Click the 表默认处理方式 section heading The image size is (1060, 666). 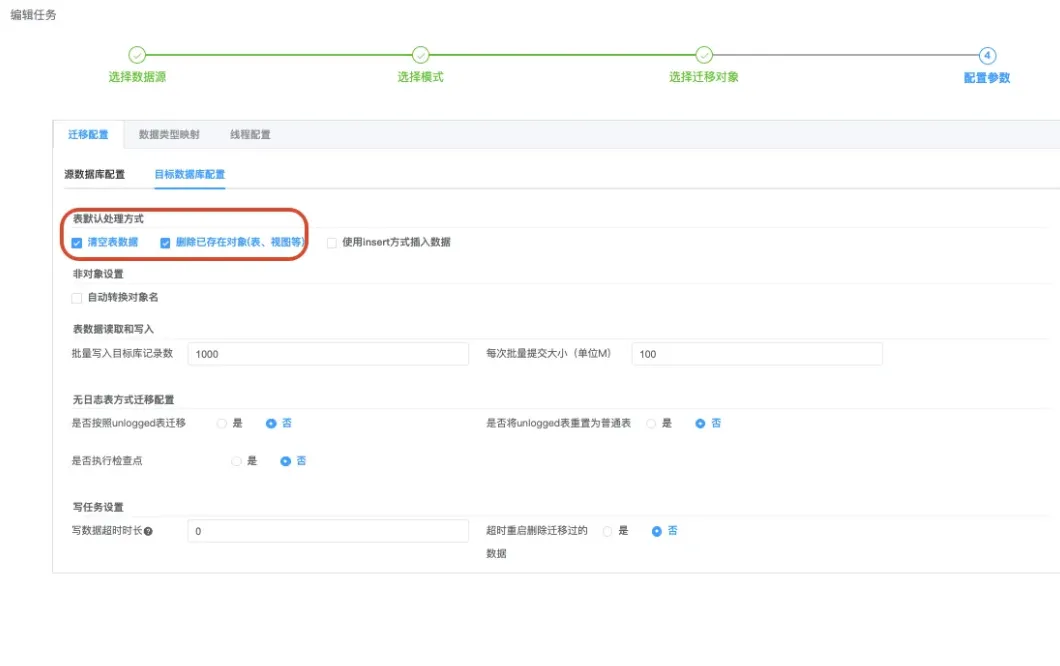[108, 218]
